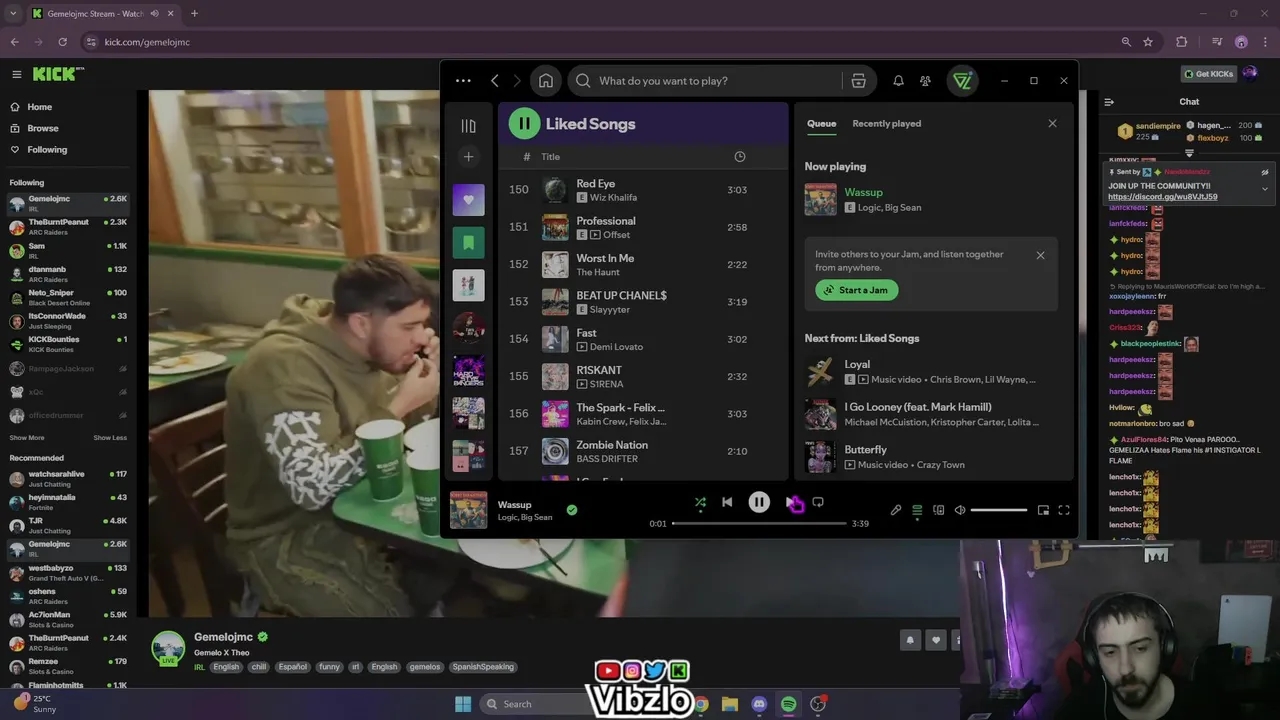Pause playback with the bottom player bar button
This screenshot has width=1280, height=720.
coord(759,503)
